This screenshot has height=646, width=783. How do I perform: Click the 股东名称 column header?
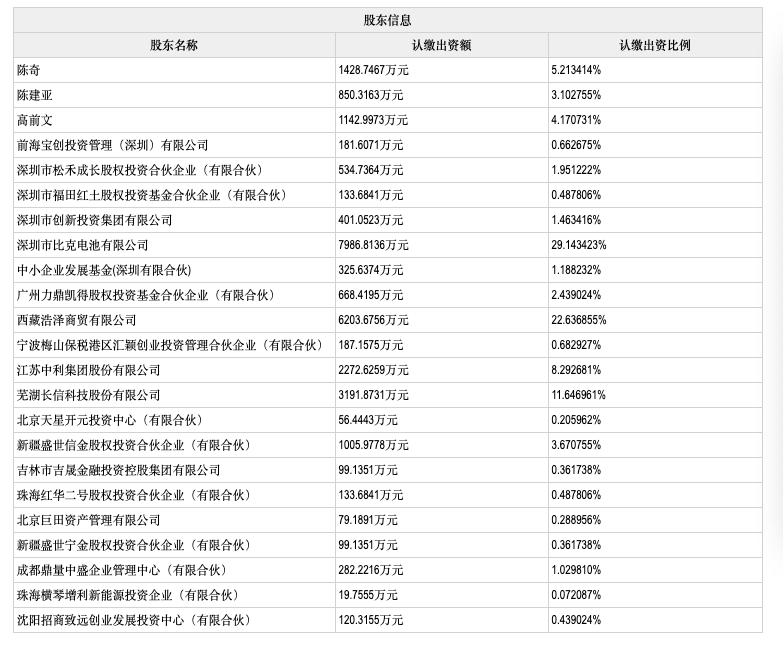[x=174, y=45]
